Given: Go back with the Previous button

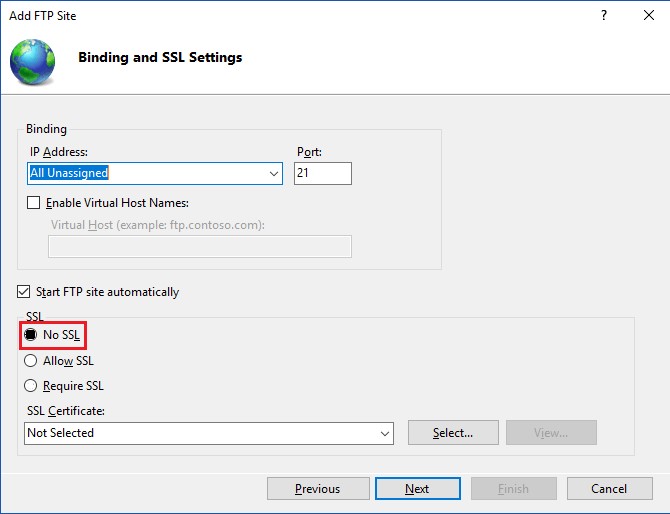Looking at the screenshot, I should (x=318, y=488).
